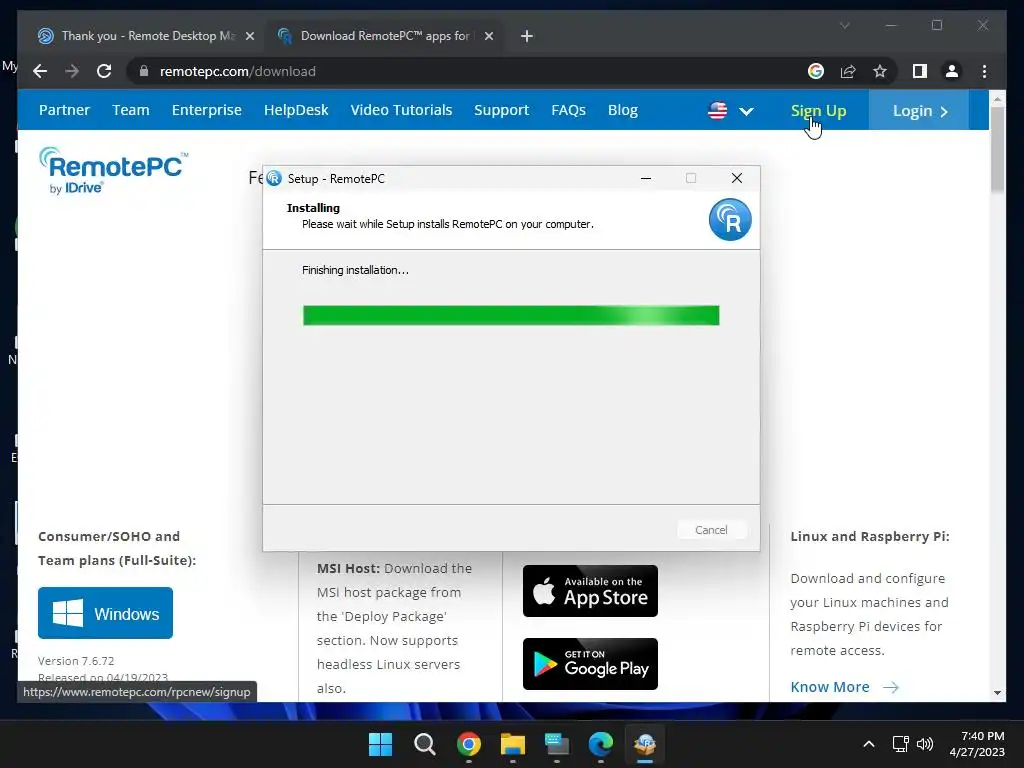Image resolution: width=1024 pixels, height=768 pixels.
Task: Open the clock and date 7:40 PM
Action: pyautogui.click(x=977, y=744)
